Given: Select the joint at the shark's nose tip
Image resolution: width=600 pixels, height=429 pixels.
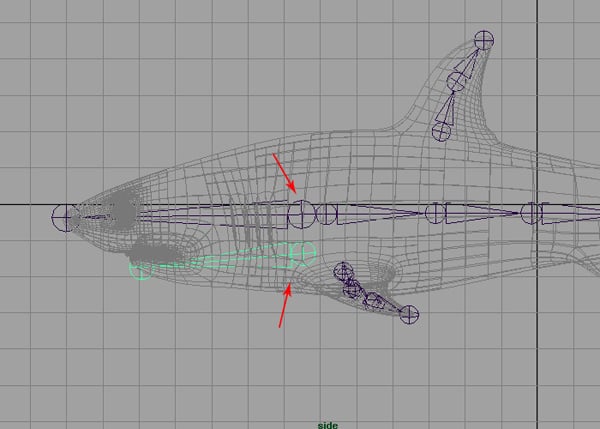Looking at the screenshot, I should point(66,218).
